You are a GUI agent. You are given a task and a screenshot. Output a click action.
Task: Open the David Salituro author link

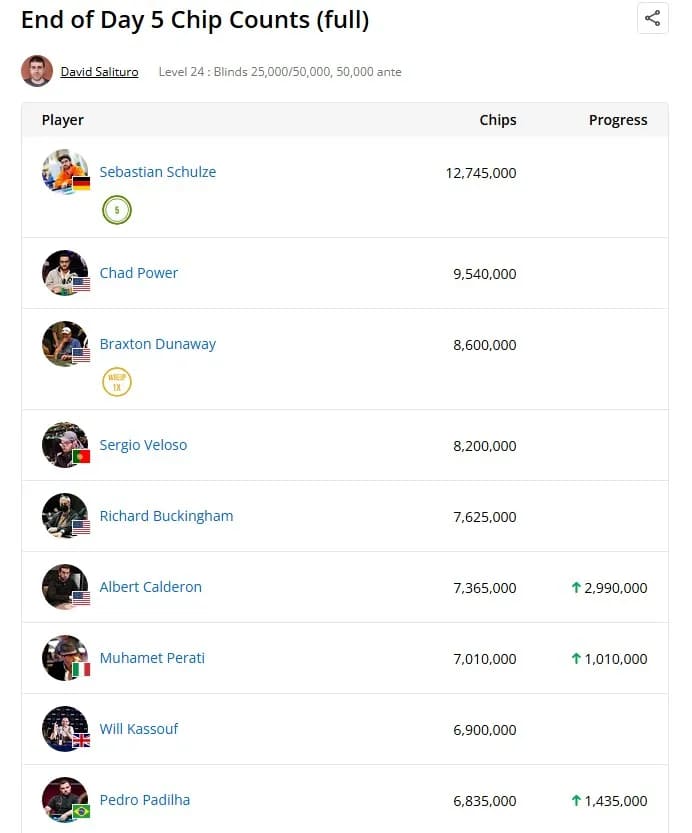tap(99, 72)
